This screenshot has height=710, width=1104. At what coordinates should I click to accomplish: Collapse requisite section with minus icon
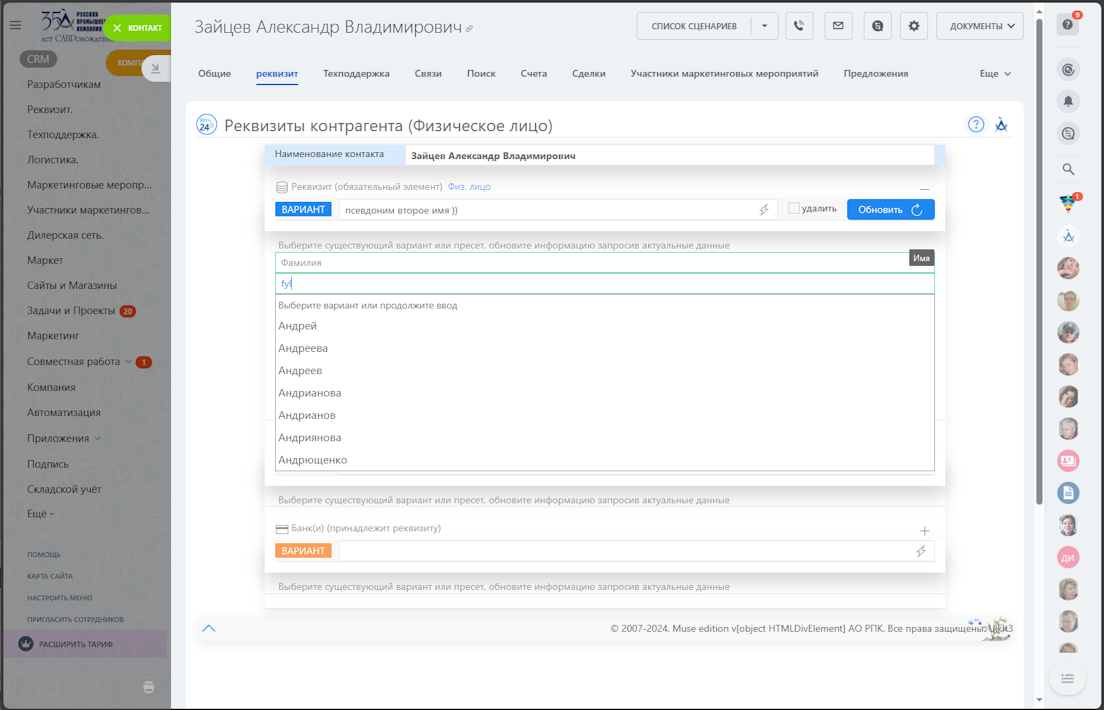(924, 188)
